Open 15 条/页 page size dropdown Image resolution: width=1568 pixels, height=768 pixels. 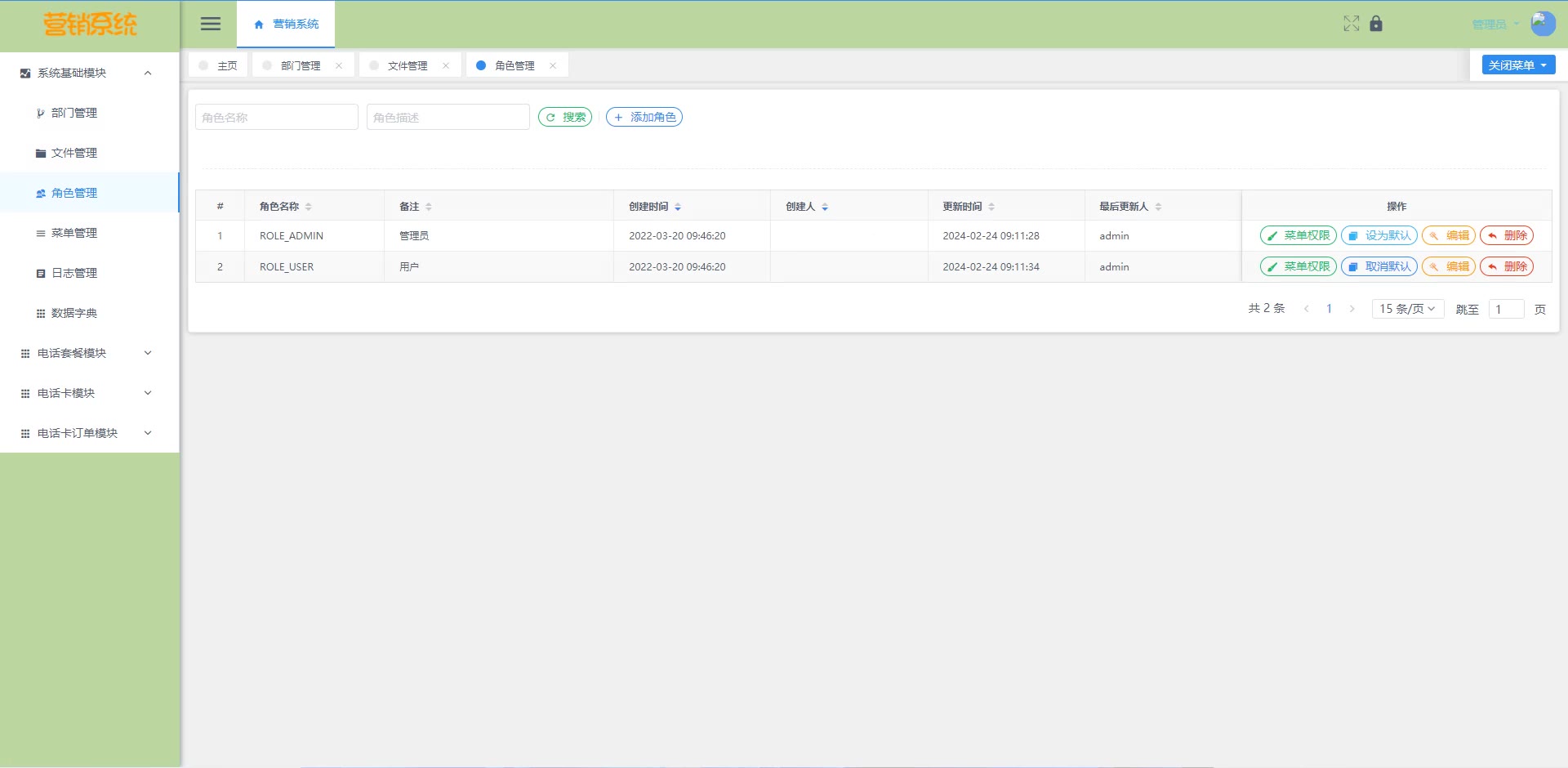tap(1408, 309)
